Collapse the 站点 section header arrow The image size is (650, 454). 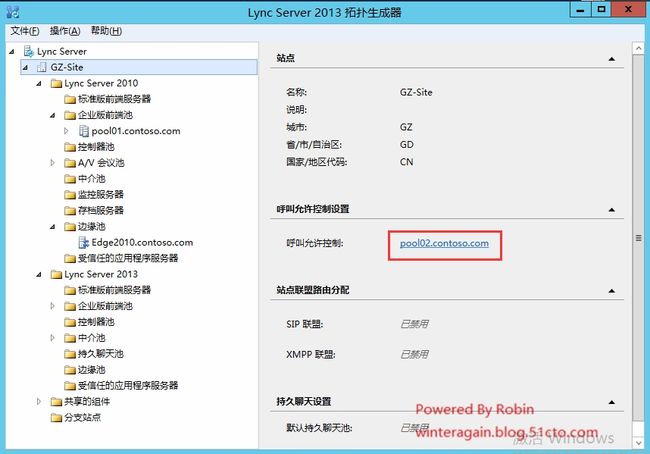[611, 59]
